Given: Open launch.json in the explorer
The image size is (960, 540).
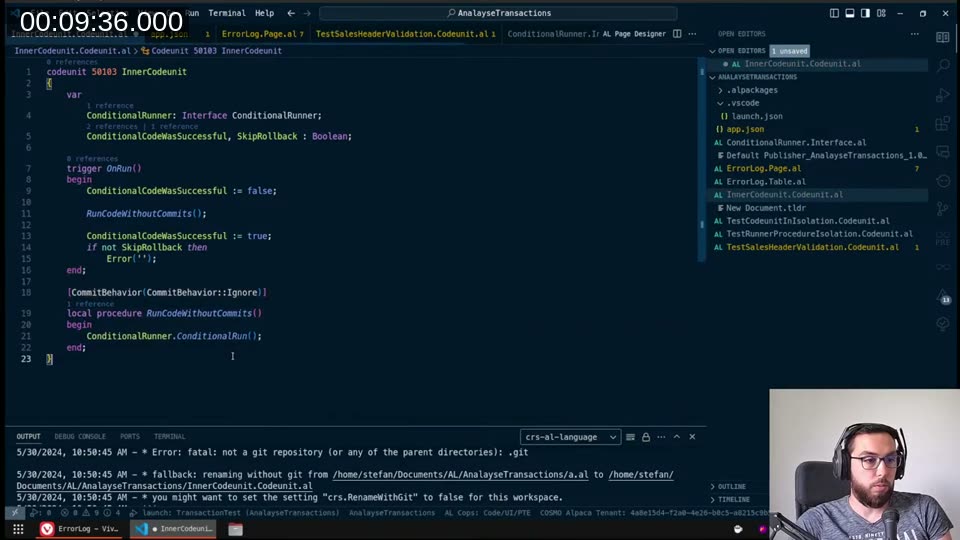Looking at the screenshot, I should click(757, 116).
